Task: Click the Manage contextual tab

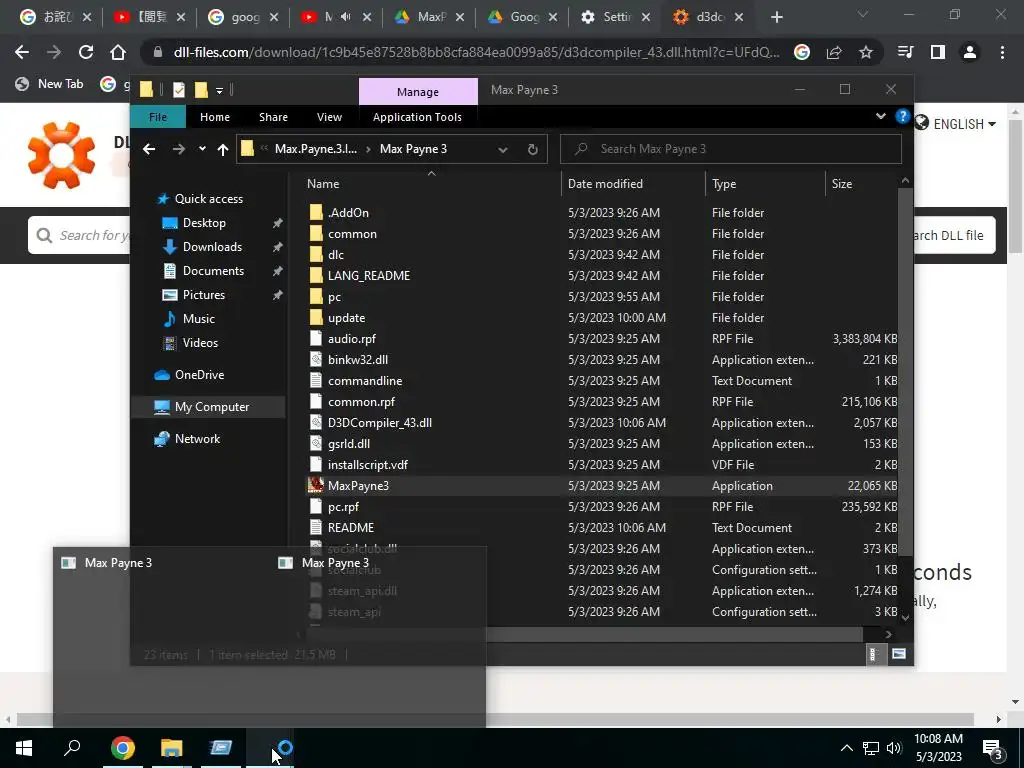Action: pos(418,92)
